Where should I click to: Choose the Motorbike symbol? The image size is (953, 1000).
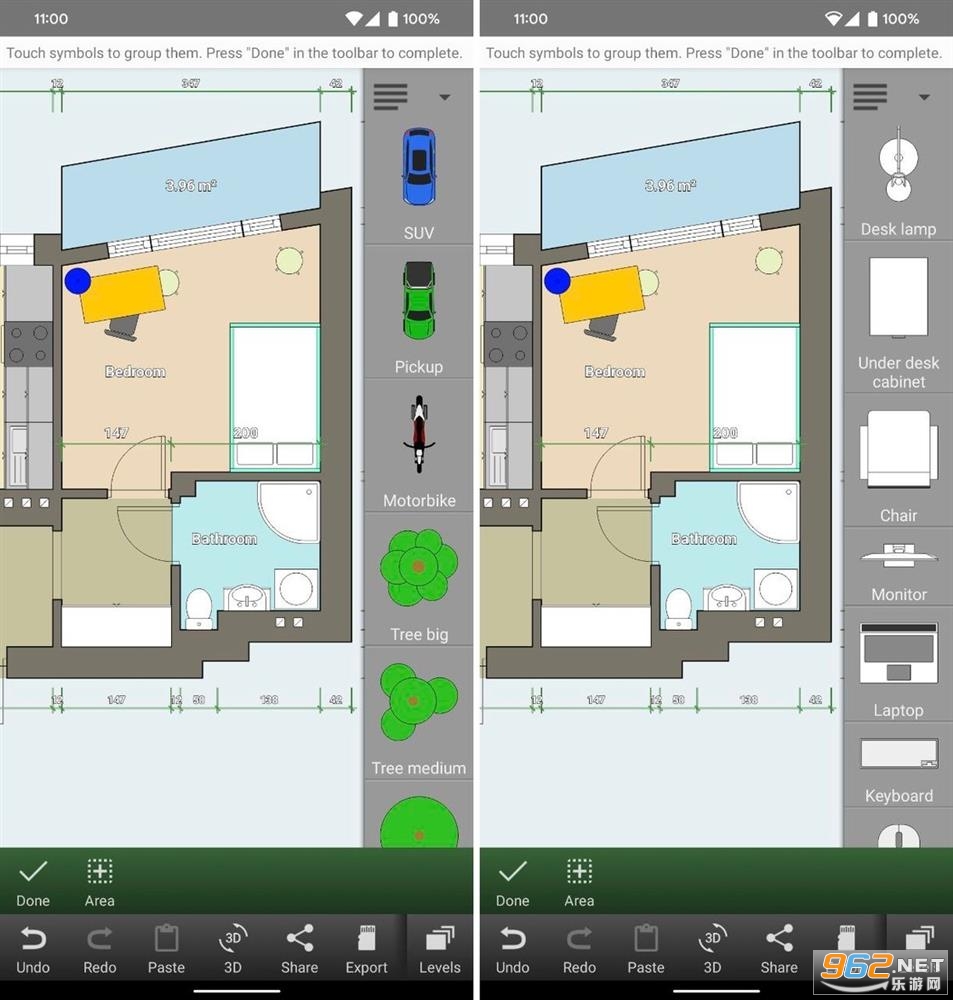(418, 434)
